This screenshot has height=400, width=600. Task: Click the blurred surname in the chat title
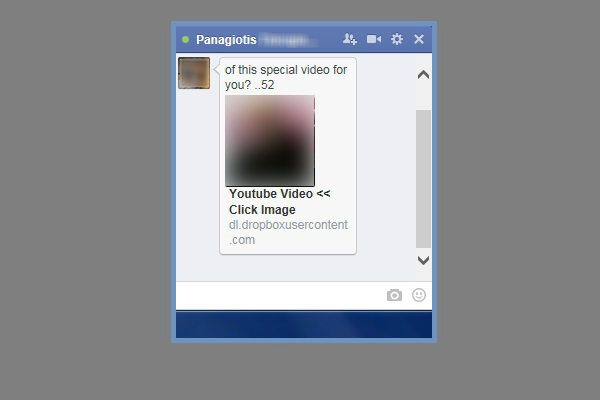(x=289, y=40)
